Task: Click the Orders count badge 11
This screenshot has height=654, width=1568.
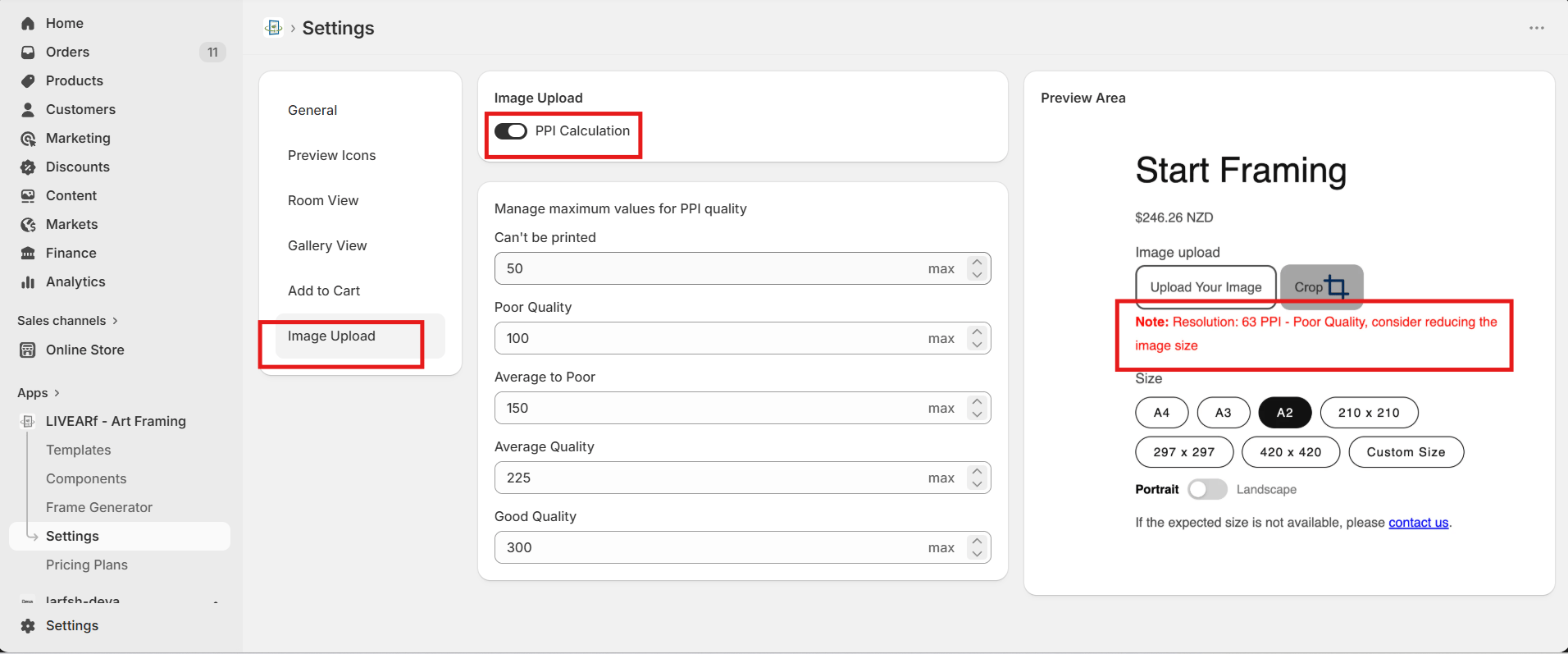Action: (x=212, y=53)
